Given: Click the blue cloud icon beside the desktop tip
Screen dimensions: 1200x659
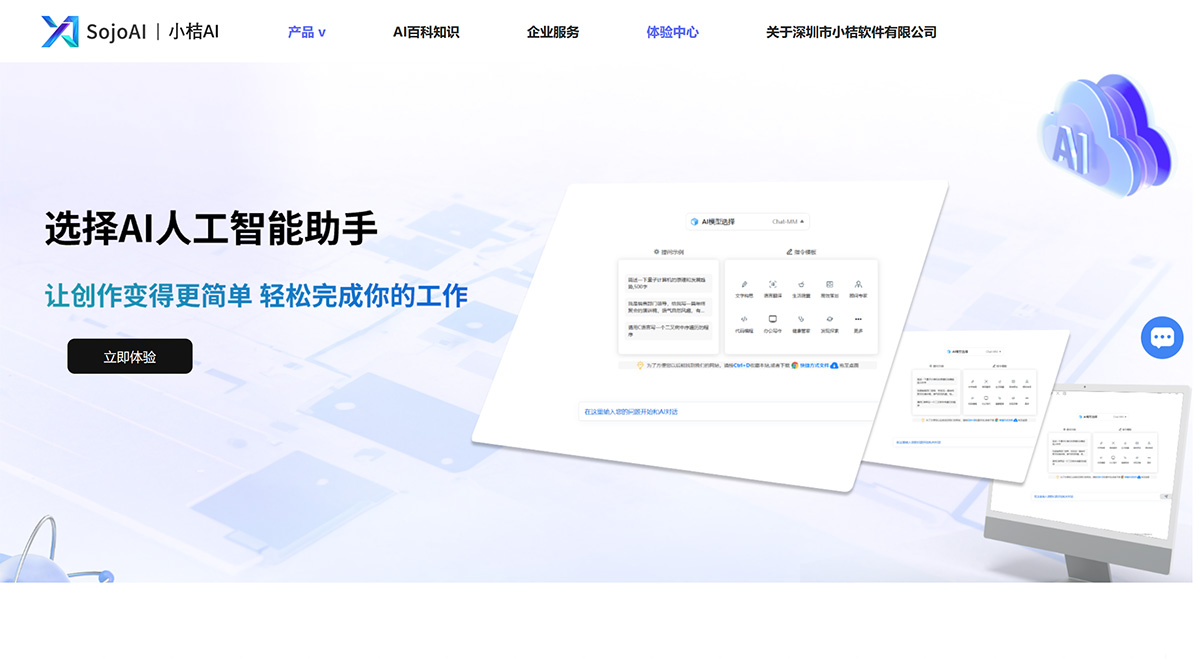Looking at the screenshot, I should [834, 365].
